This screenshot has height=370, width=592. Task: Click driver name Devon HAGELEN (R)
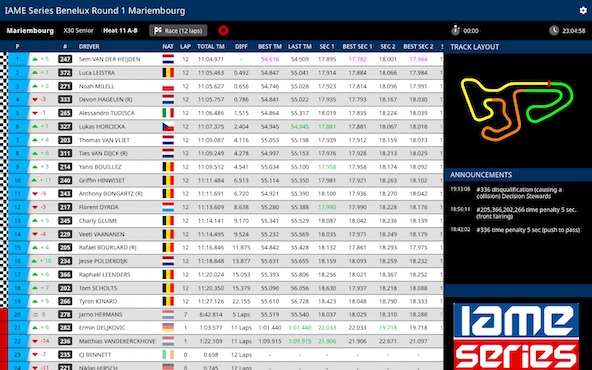point(105,100)
